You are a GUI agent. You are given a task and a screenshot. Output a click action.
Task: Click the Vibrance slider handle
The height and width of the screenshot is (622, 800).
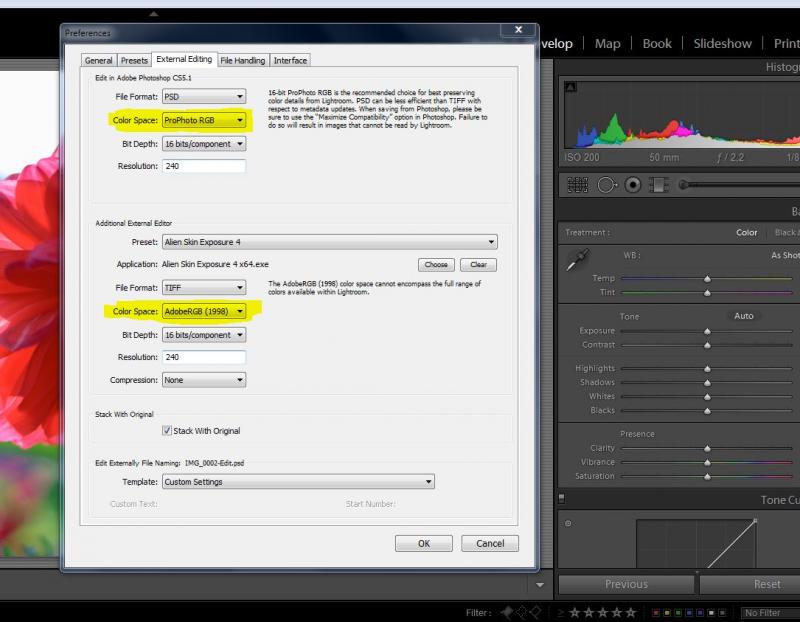[707, 462]
